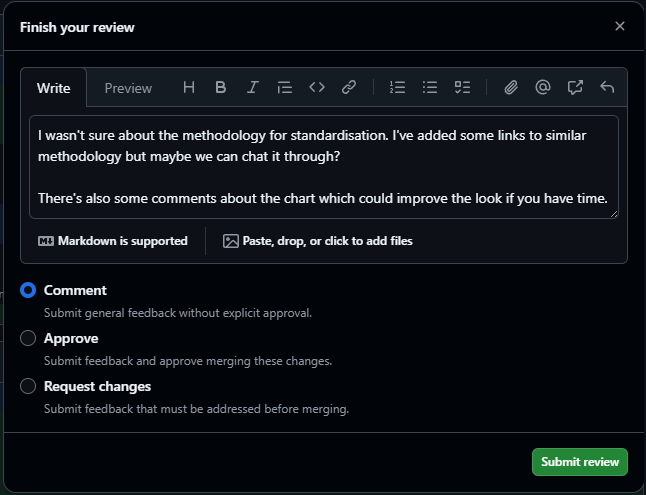Select the Comment radio option
The image size is (646, 495).
[28, 290]
